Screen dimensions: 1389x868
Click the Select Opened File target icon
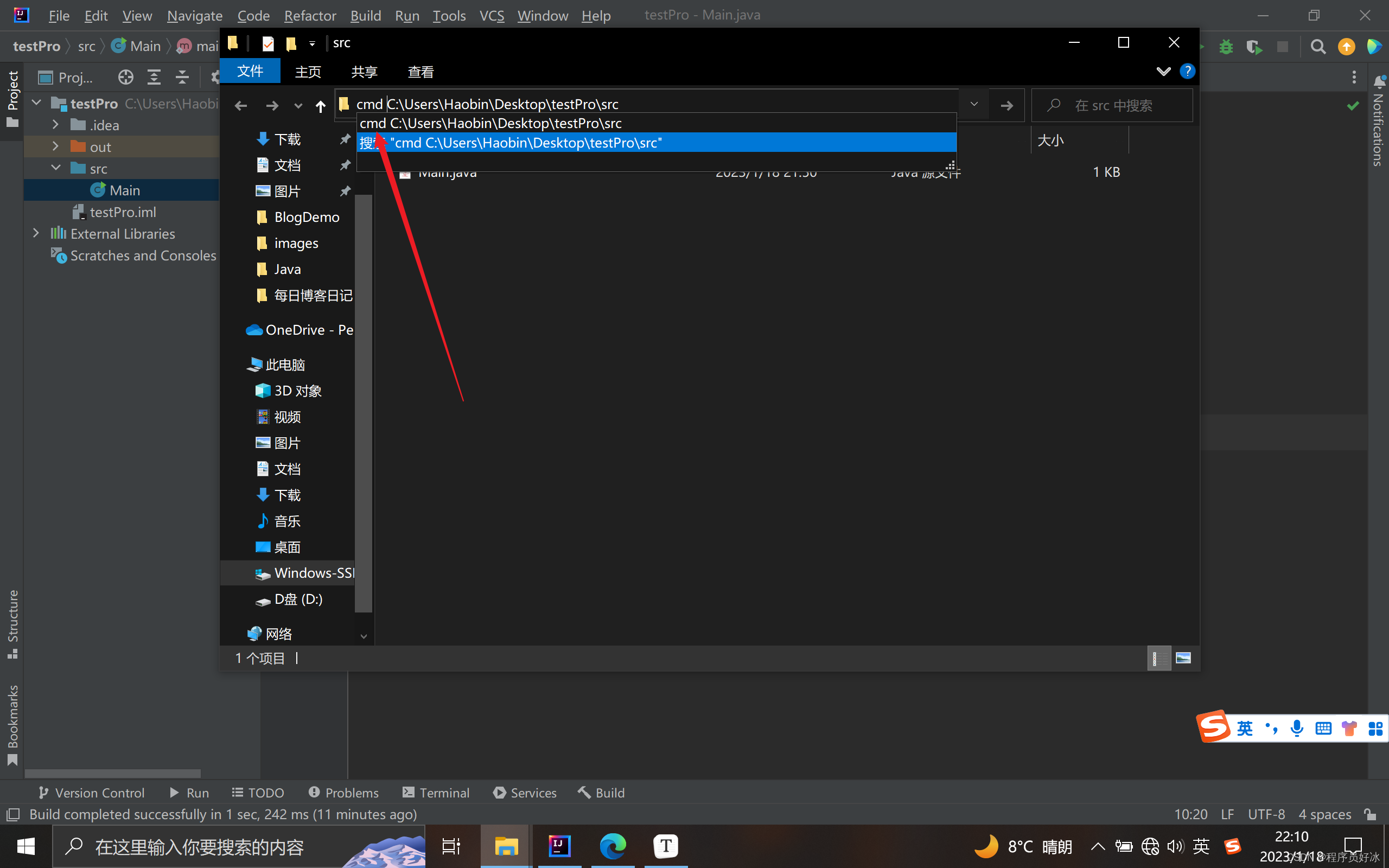[x=126, y=77]
